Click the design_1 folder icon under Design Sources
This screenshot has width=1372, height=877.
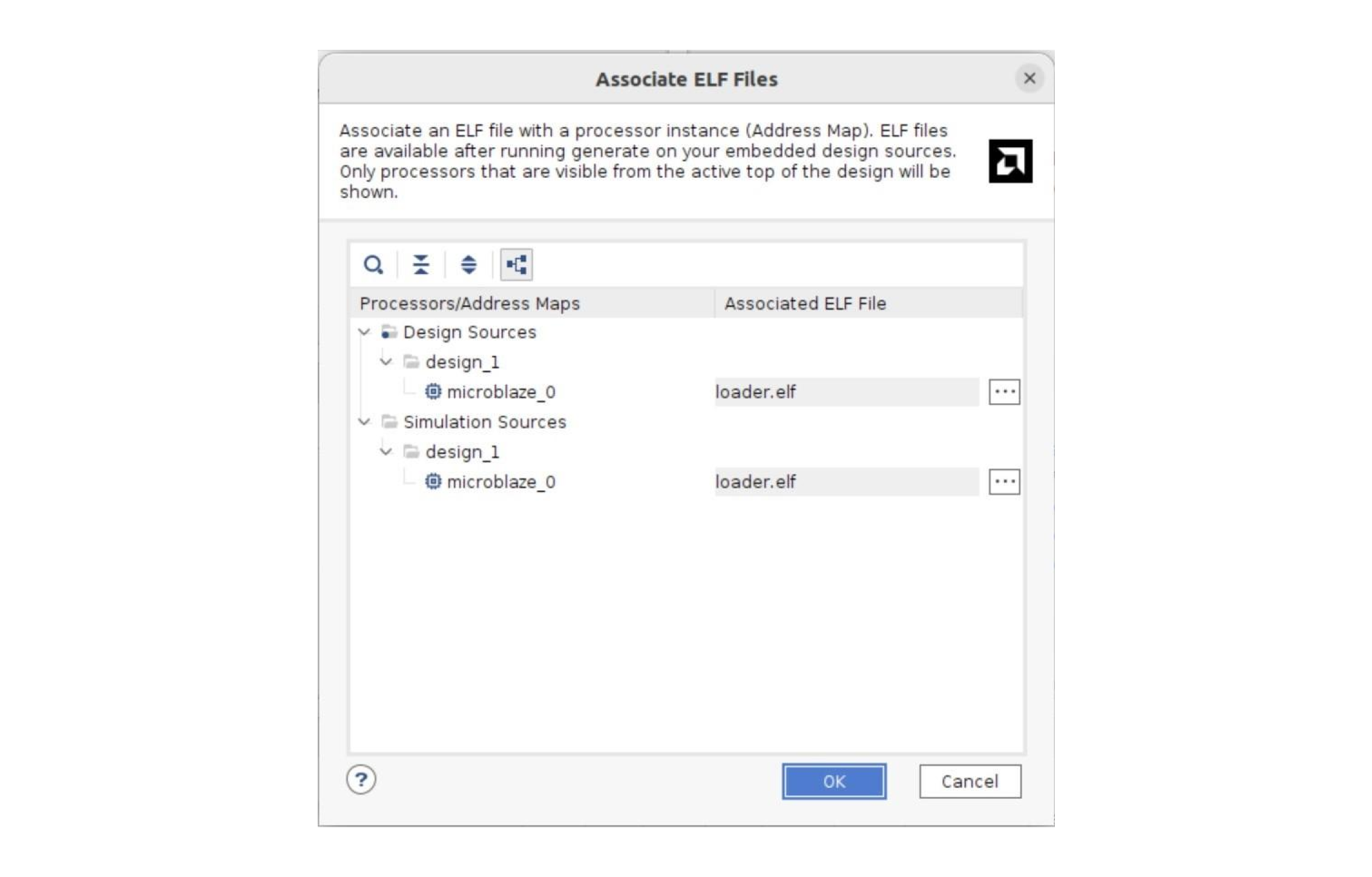point(413,362)
